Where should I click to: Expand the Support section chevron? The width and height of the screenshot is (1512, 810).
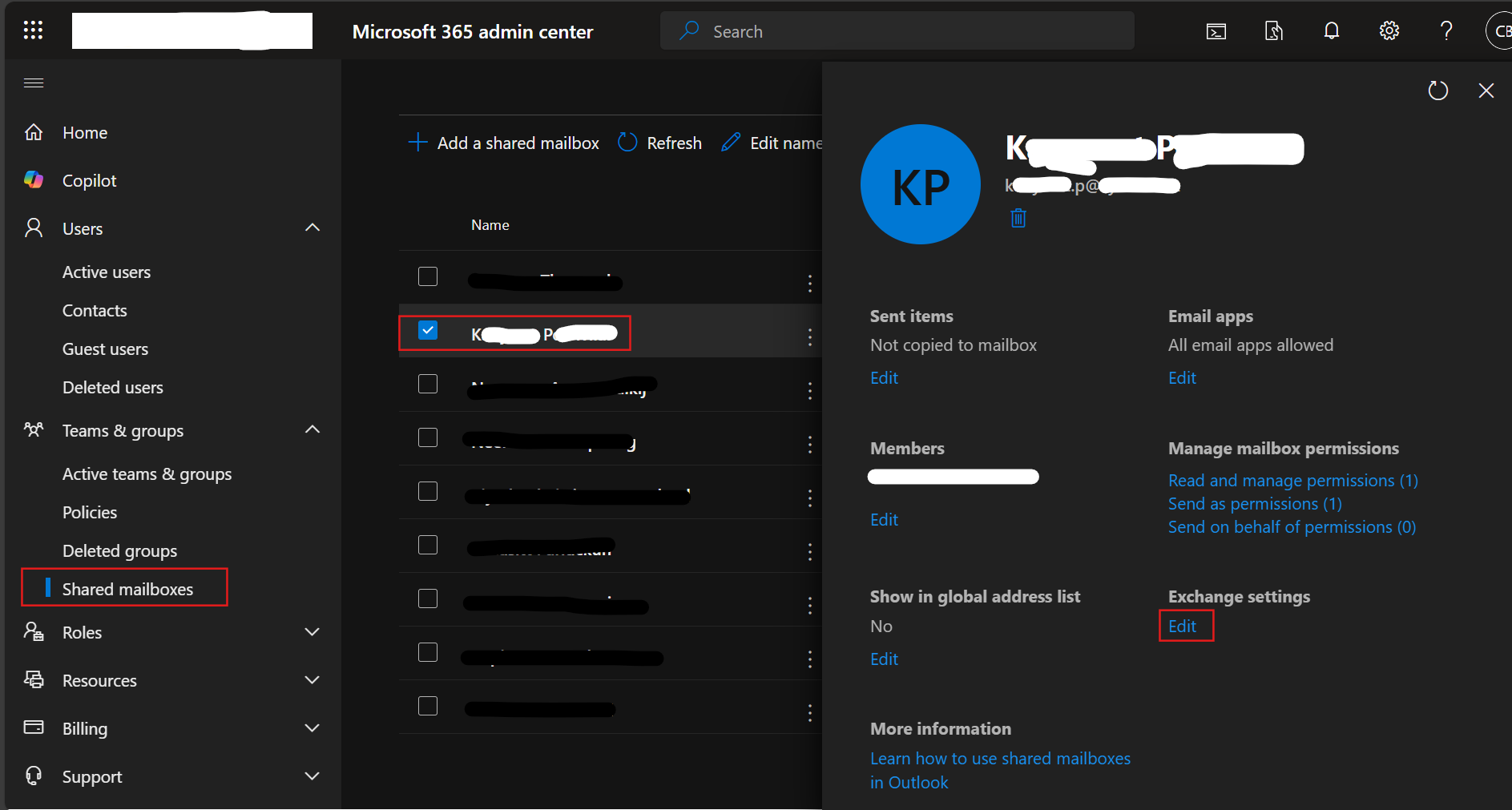point(312,776)
